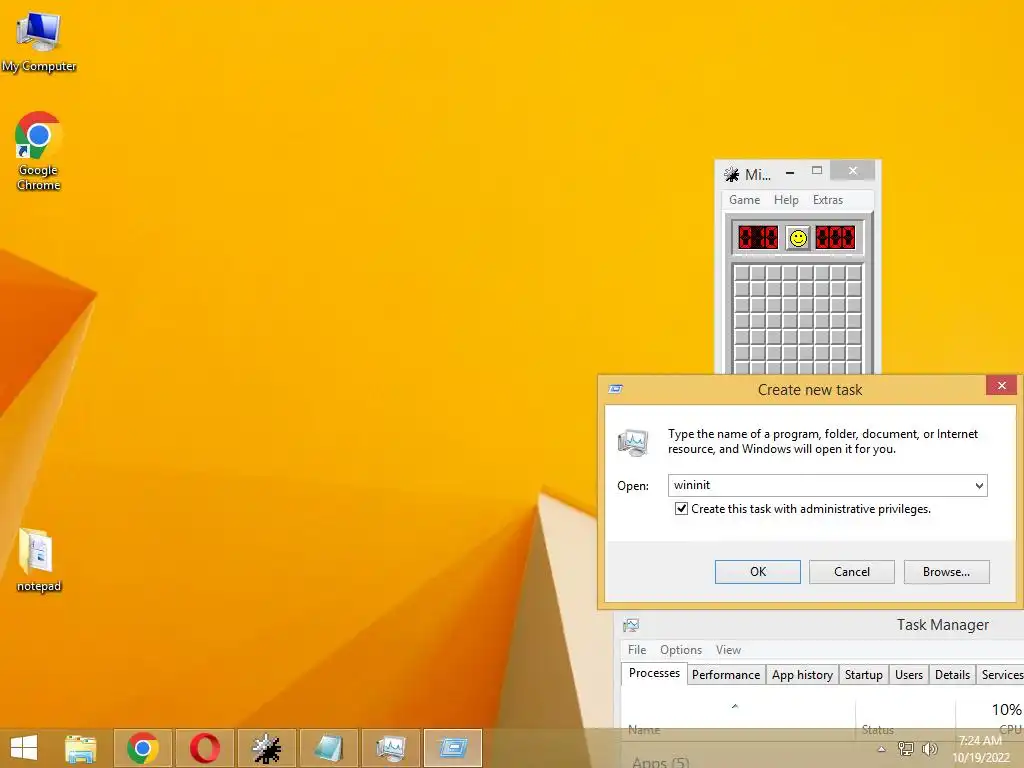The image size is (1024, 768).
Task: Close the Create new task dialog
Action: [1002, 386]
